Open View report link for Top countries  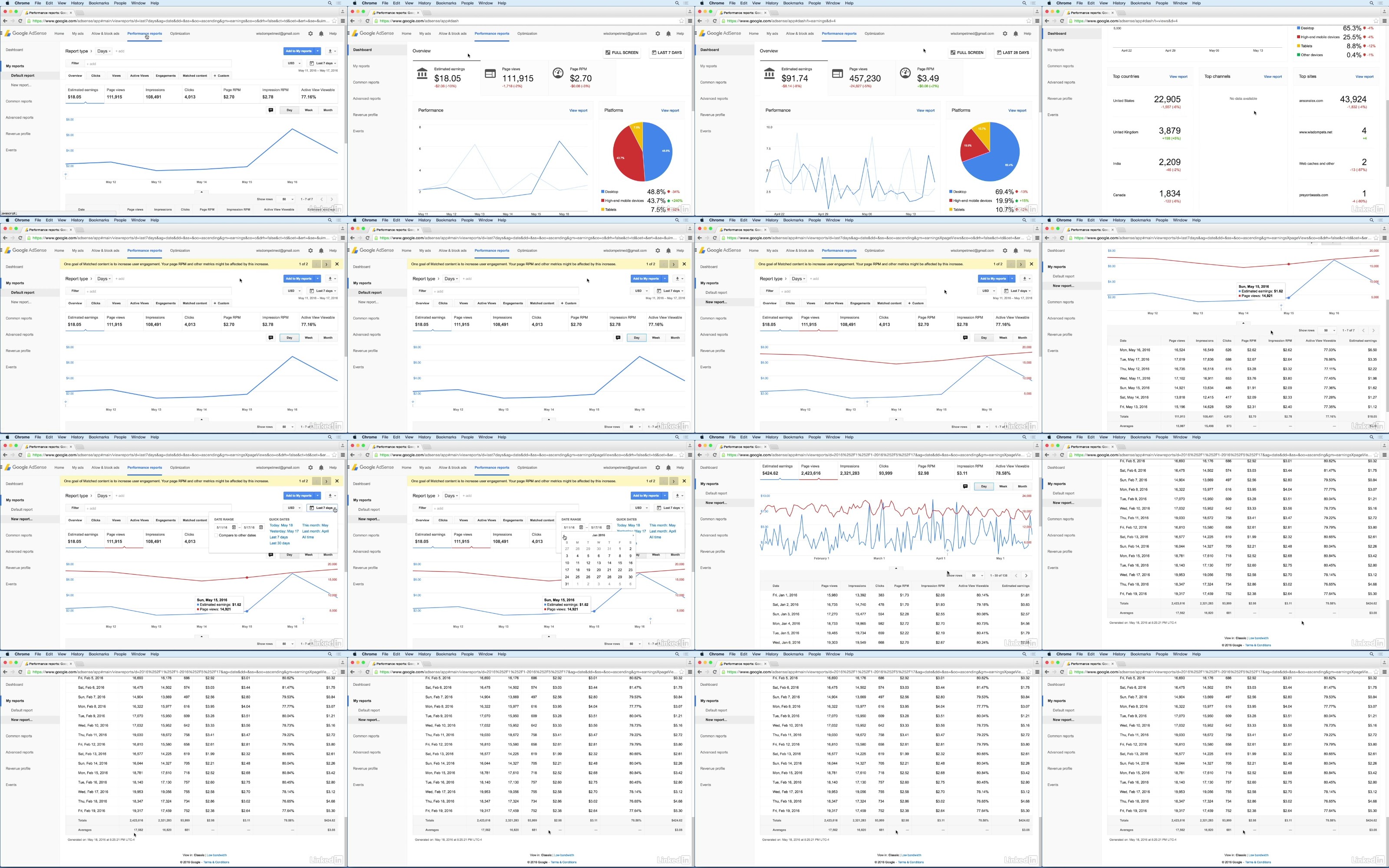point(1178,76)
